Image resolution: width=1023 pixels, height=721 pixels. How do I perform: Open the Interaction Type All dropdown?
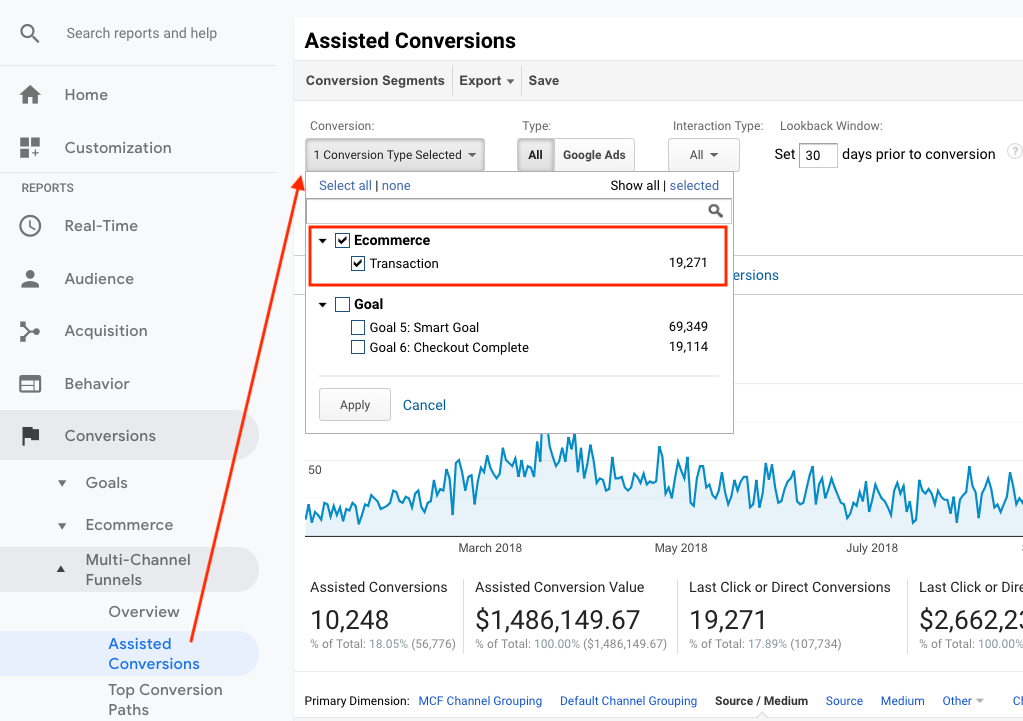[703, 155]
